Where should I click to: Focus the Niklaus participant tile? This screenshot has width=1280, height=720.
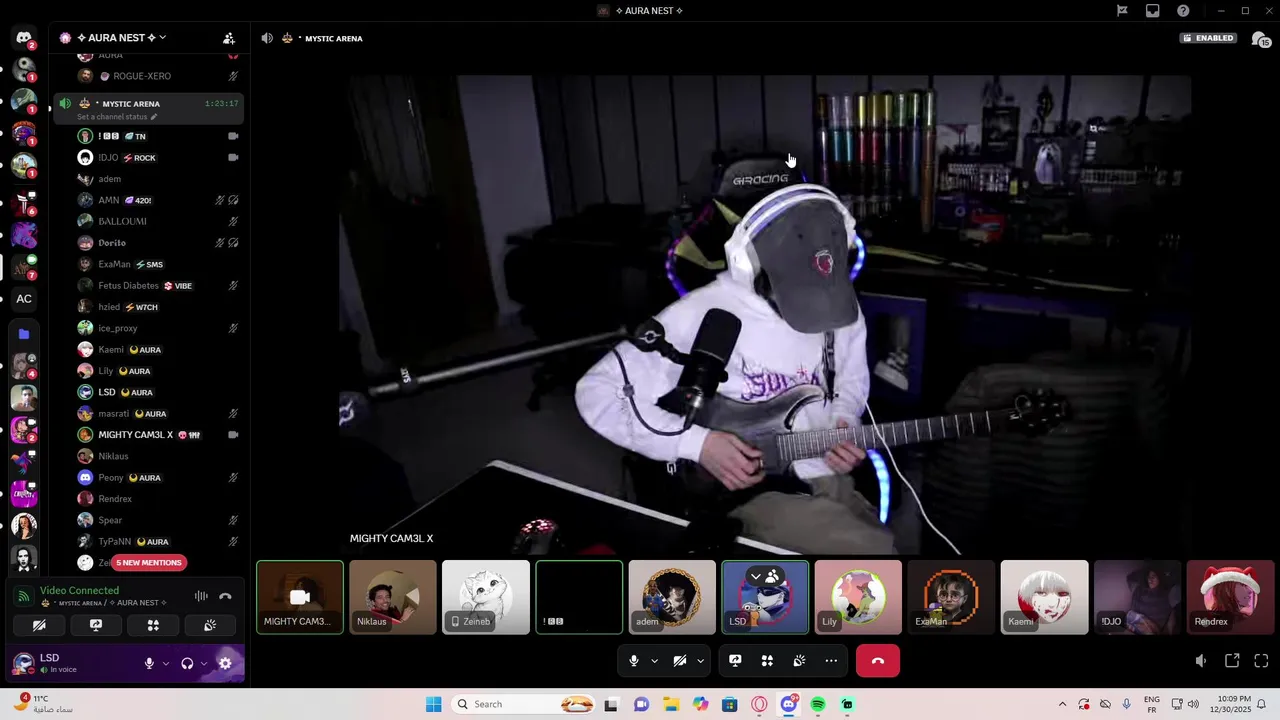(x=393, y=597)
